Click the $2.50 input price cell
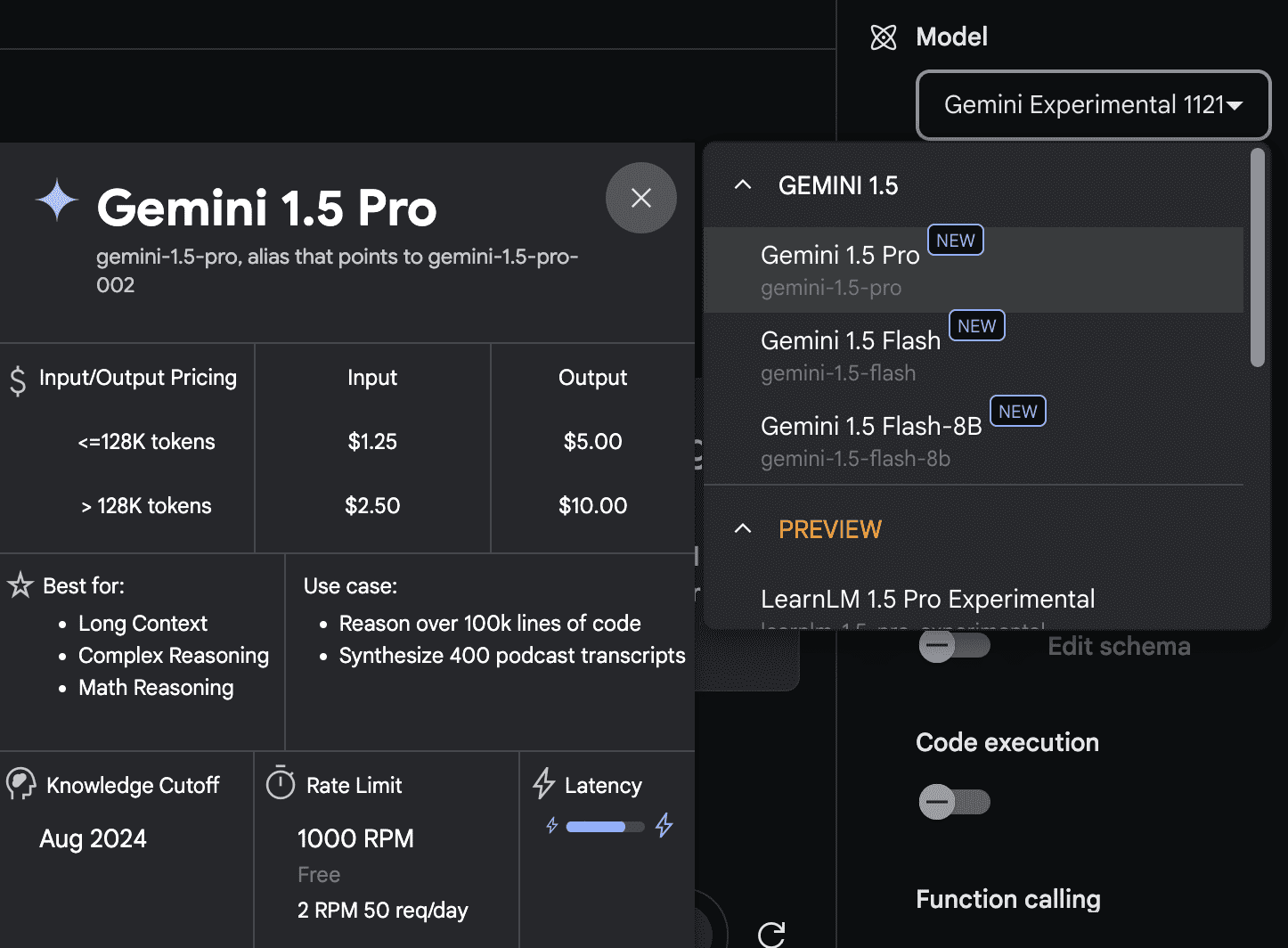 (x=372, y=506)
